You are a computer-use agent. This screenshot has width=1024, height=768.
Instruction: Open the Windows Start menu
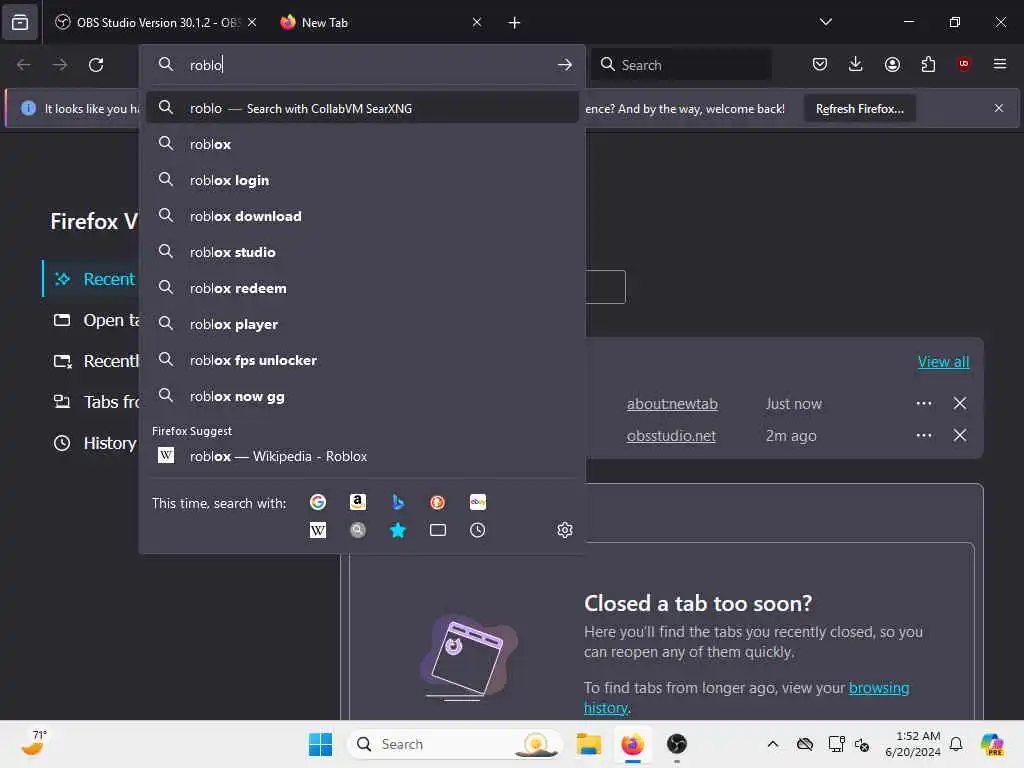pos(320,744)
